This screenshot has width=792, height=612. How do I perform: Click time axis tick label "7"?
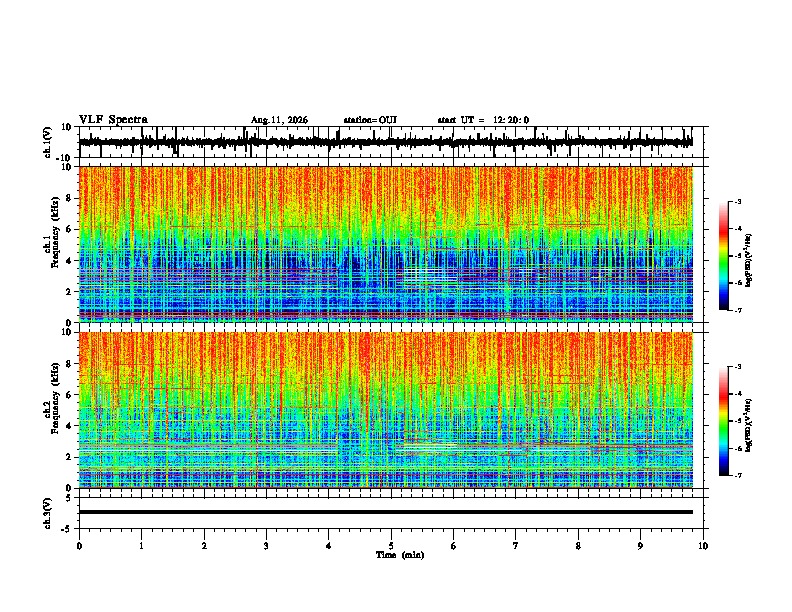point(516,546)
